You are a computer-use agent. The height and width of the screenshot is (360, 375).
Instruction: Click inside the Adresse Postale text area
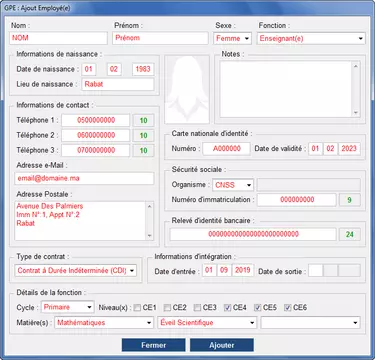point(80,221)
